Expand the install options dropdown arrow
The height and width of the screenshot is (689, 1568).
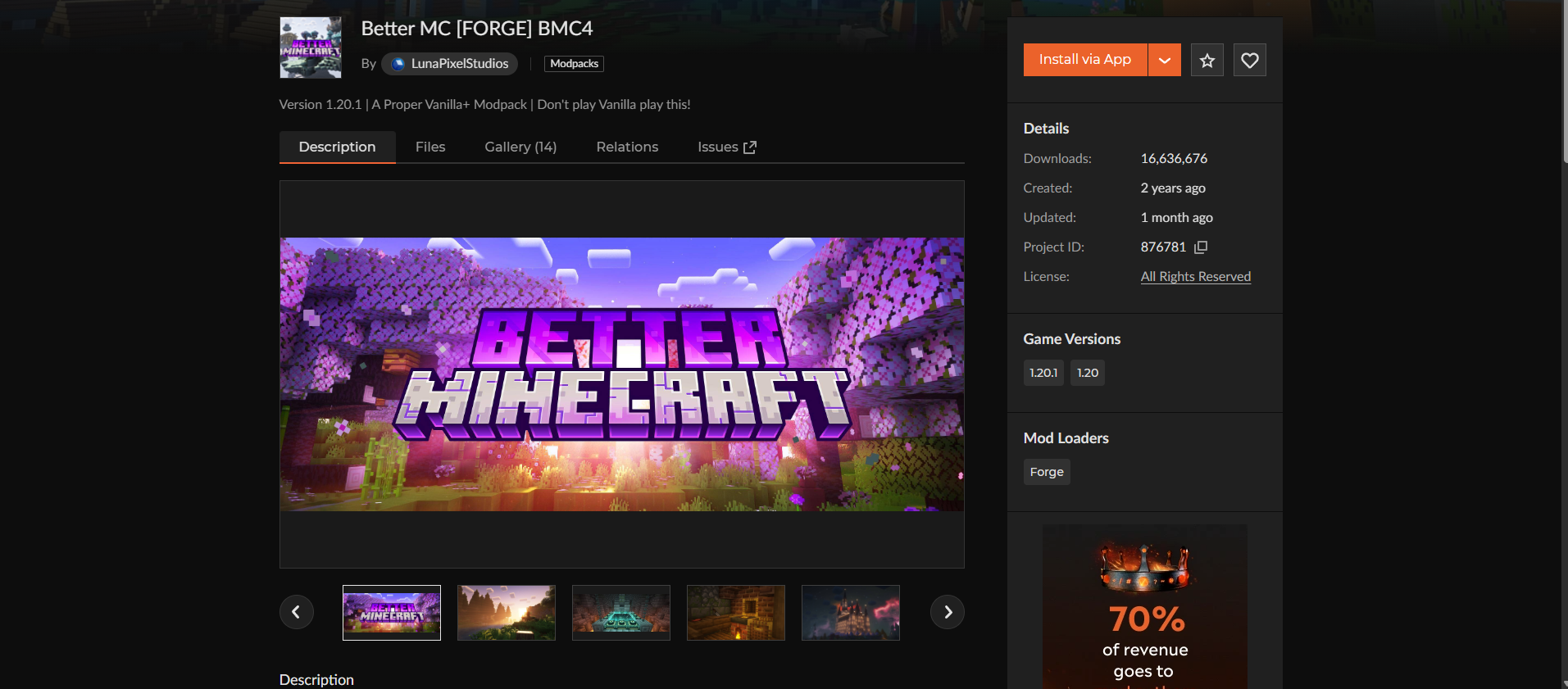coord(1165,60)
